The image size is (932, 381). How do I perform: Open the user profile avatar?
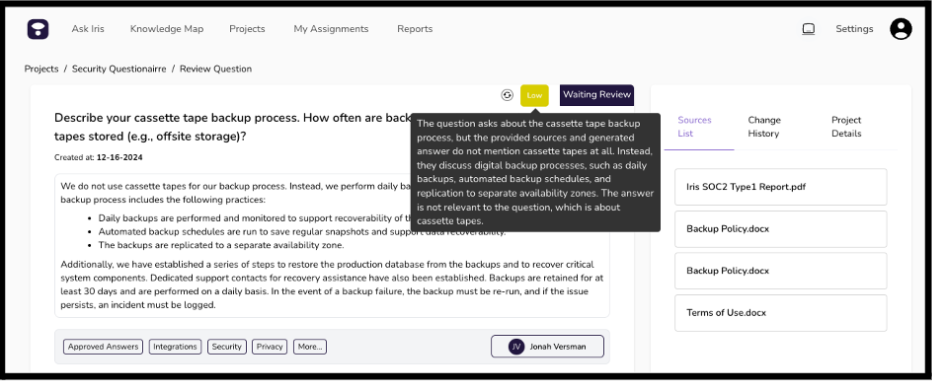(900, 29)
